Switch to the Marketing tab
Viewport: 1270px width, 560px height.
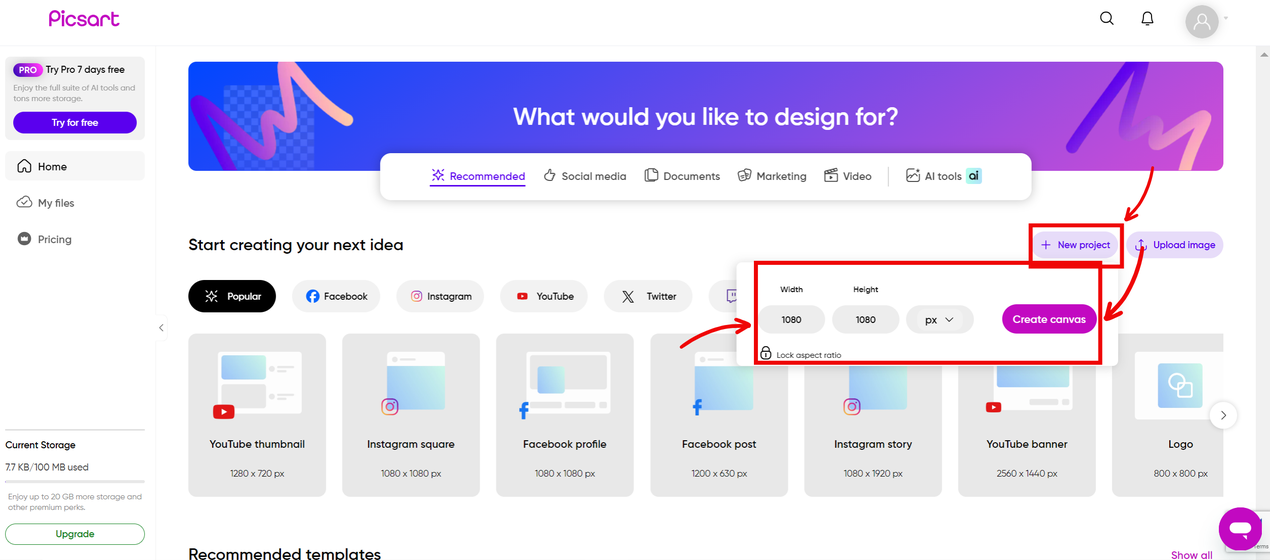(772, 176)
